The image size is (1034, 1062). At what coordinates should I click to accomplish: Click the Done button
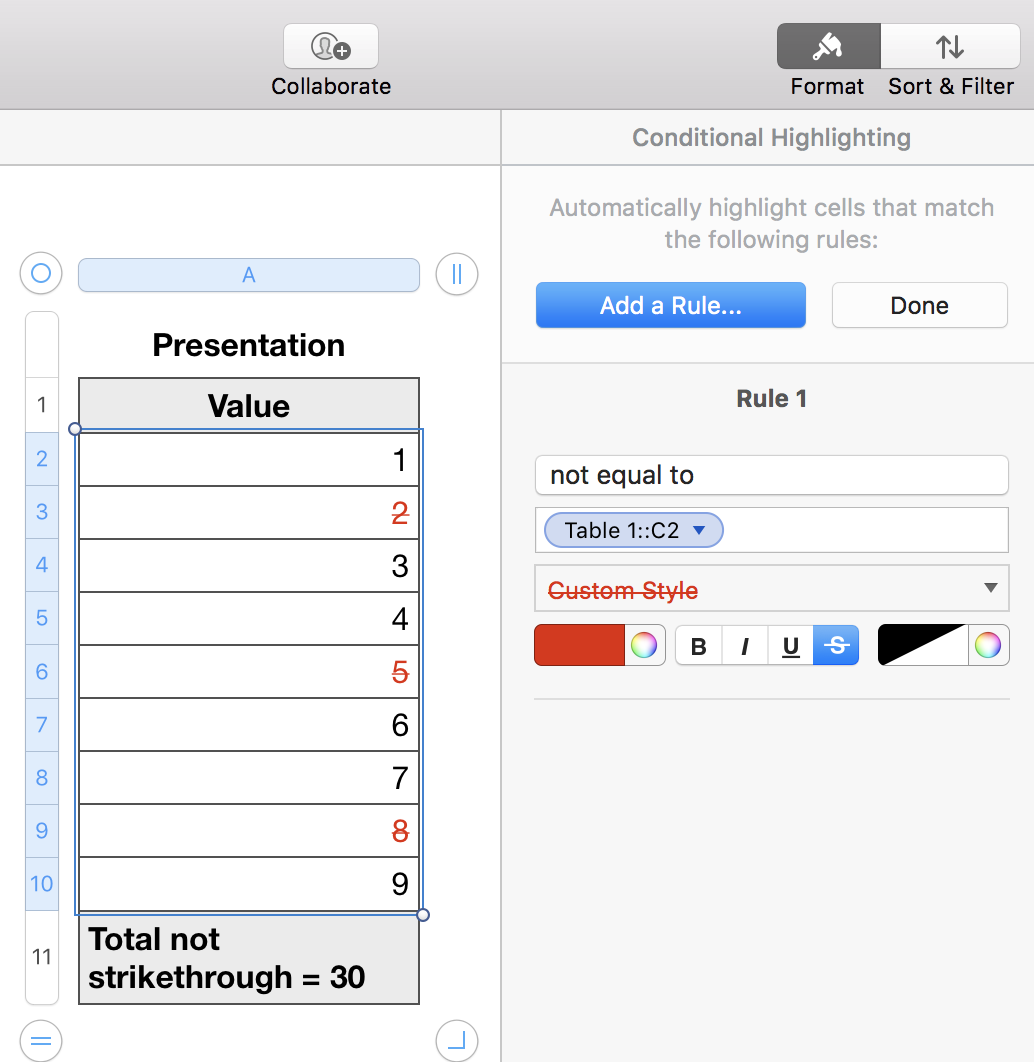tap(919, 305)
